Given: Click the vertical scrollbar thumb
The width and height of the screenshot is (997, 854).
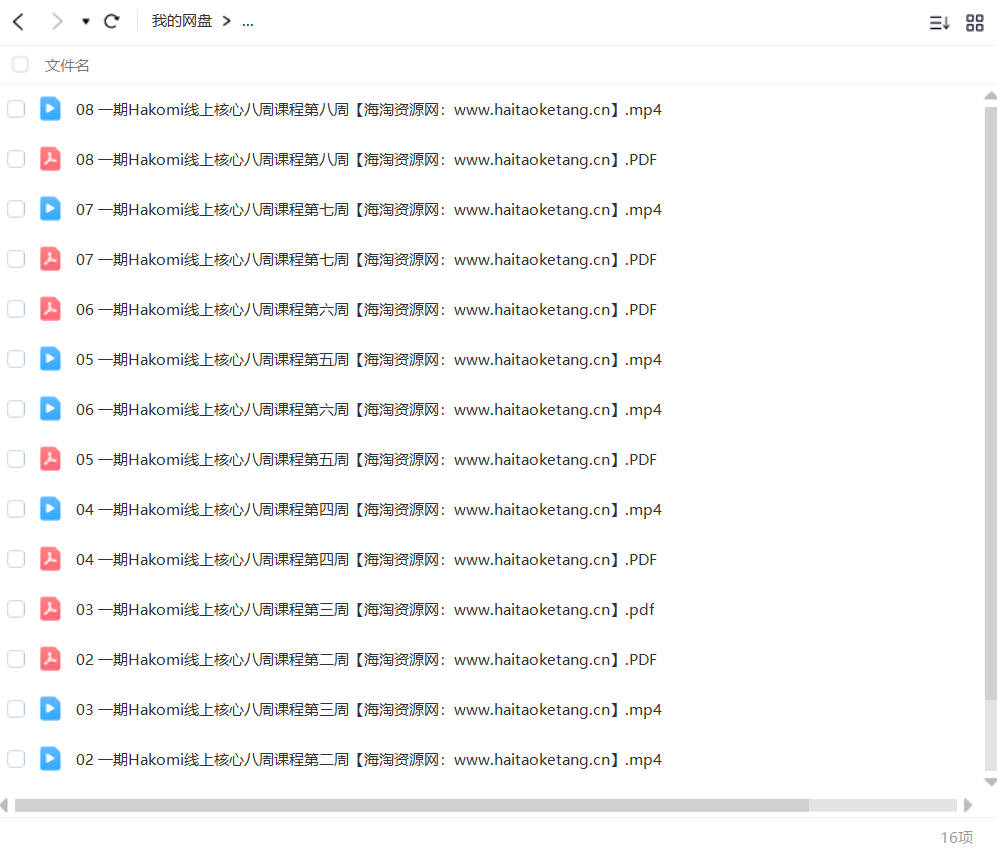Looking at the screenshot, I should [x=991, y=403].
